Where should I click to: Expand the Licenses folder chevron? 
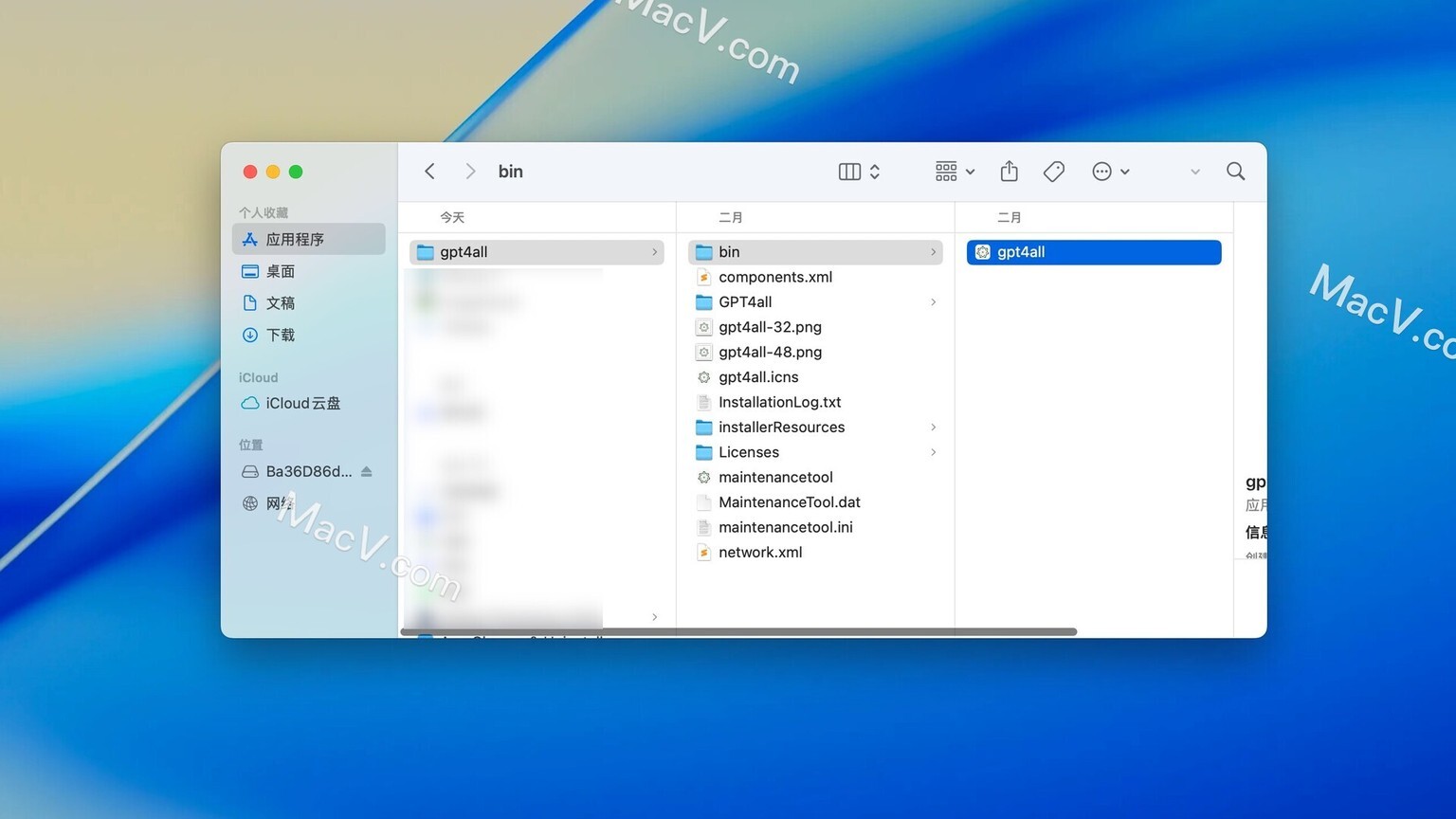pyautogui.click(x=933, y=452)
